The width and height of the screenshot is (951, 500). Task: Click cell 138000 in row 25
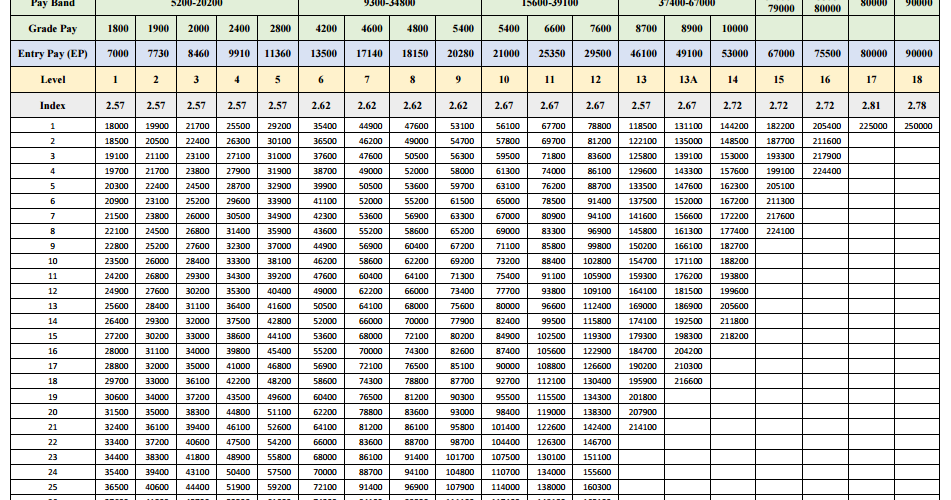coord(551,487)
